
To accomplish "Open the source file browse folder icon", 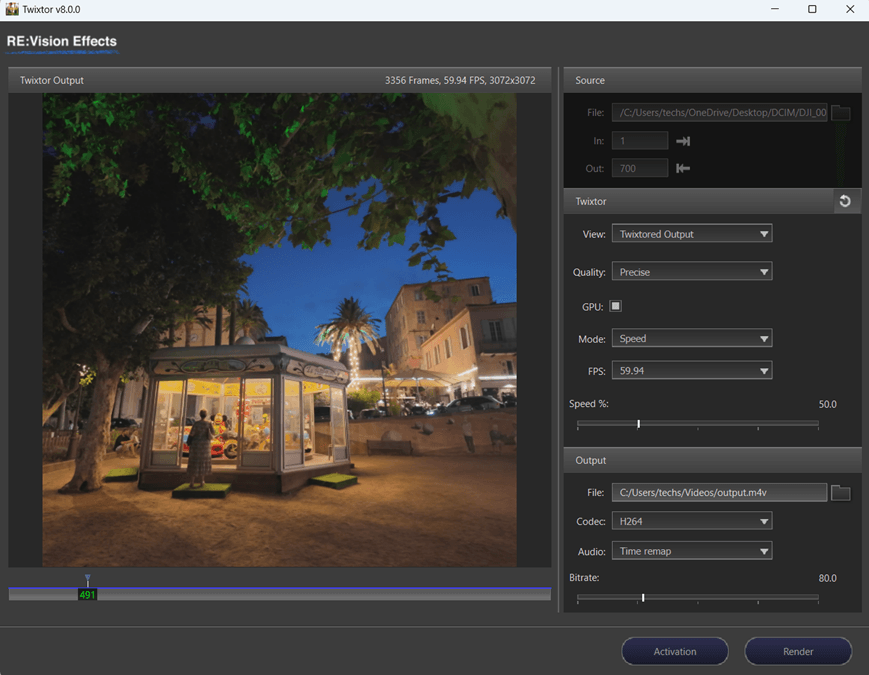I will pos(840,112).
